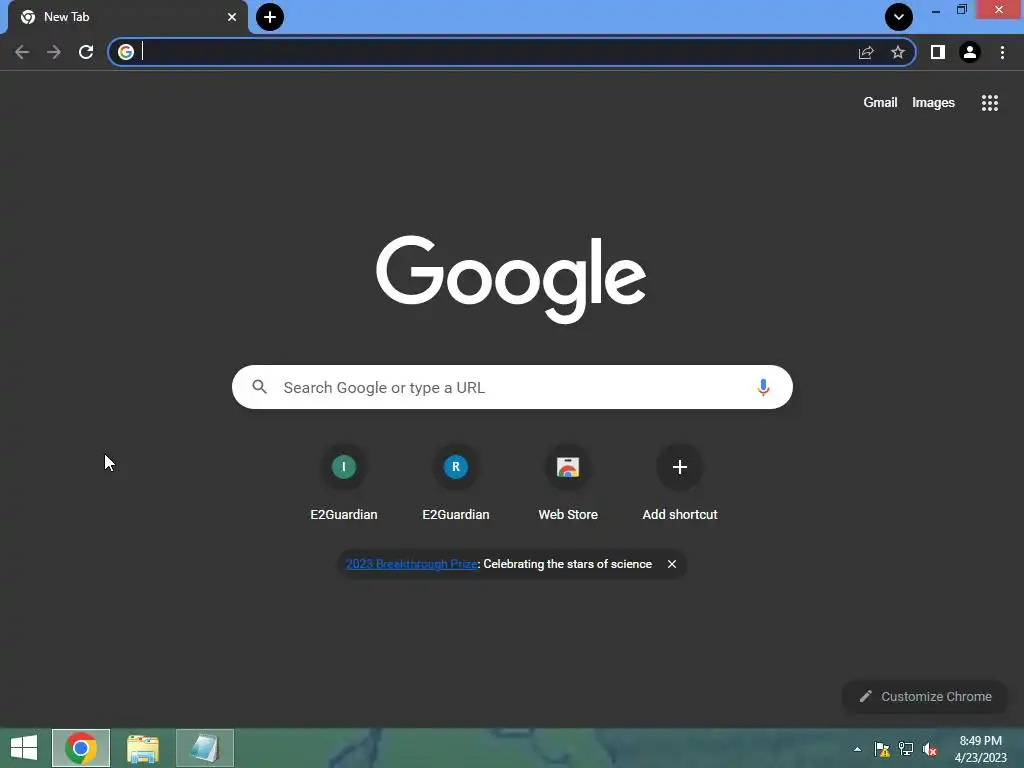Open the profile avatar menu

pos(970,52)
